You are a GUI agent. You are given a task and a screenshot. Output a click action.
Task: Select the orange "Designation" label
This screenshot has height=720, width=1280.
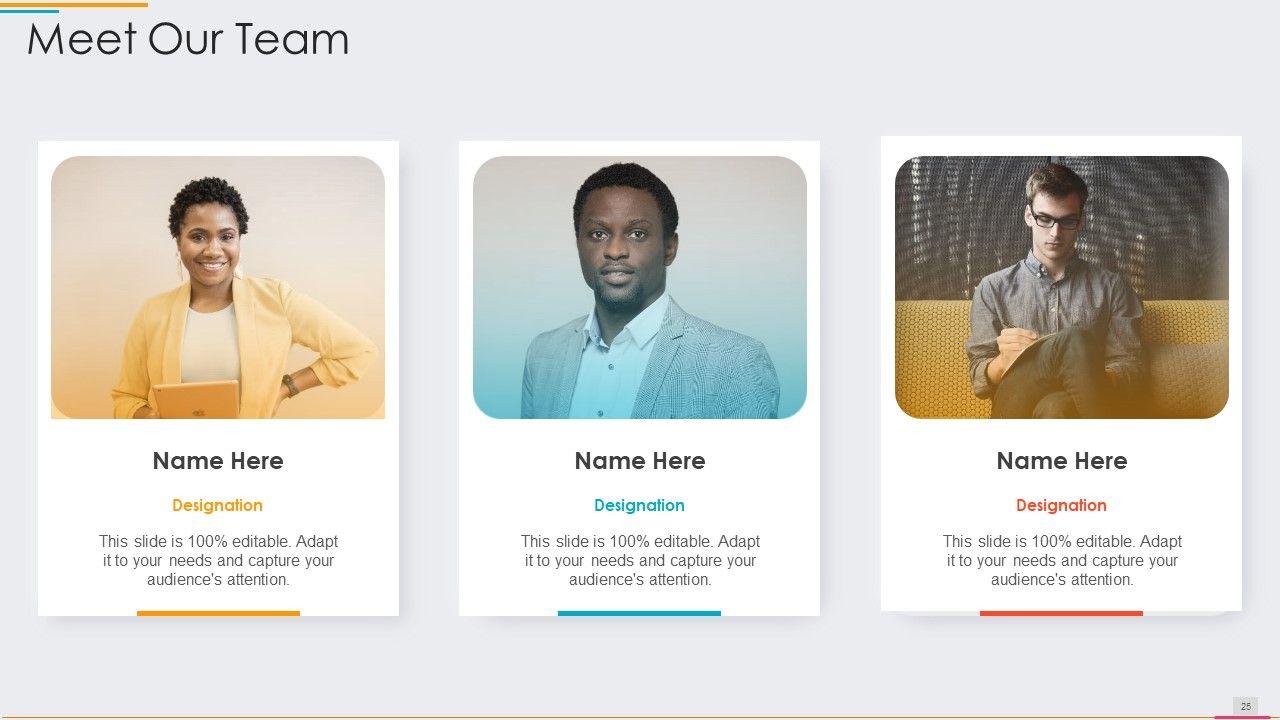pyautogui.click(x=217, y=505)
